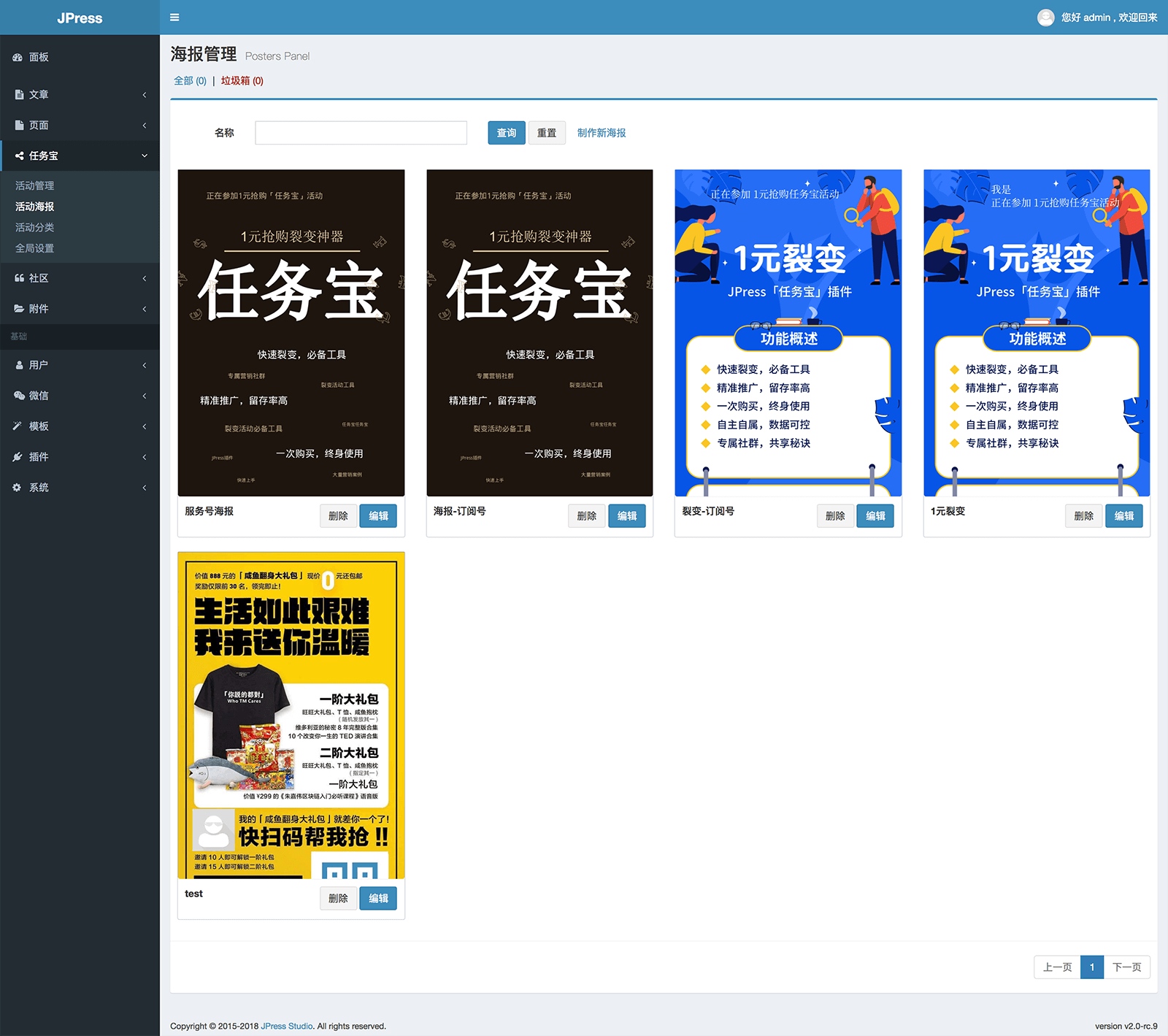
Task: Click the admin user avatar icon
Action: tap(1045, 18)
